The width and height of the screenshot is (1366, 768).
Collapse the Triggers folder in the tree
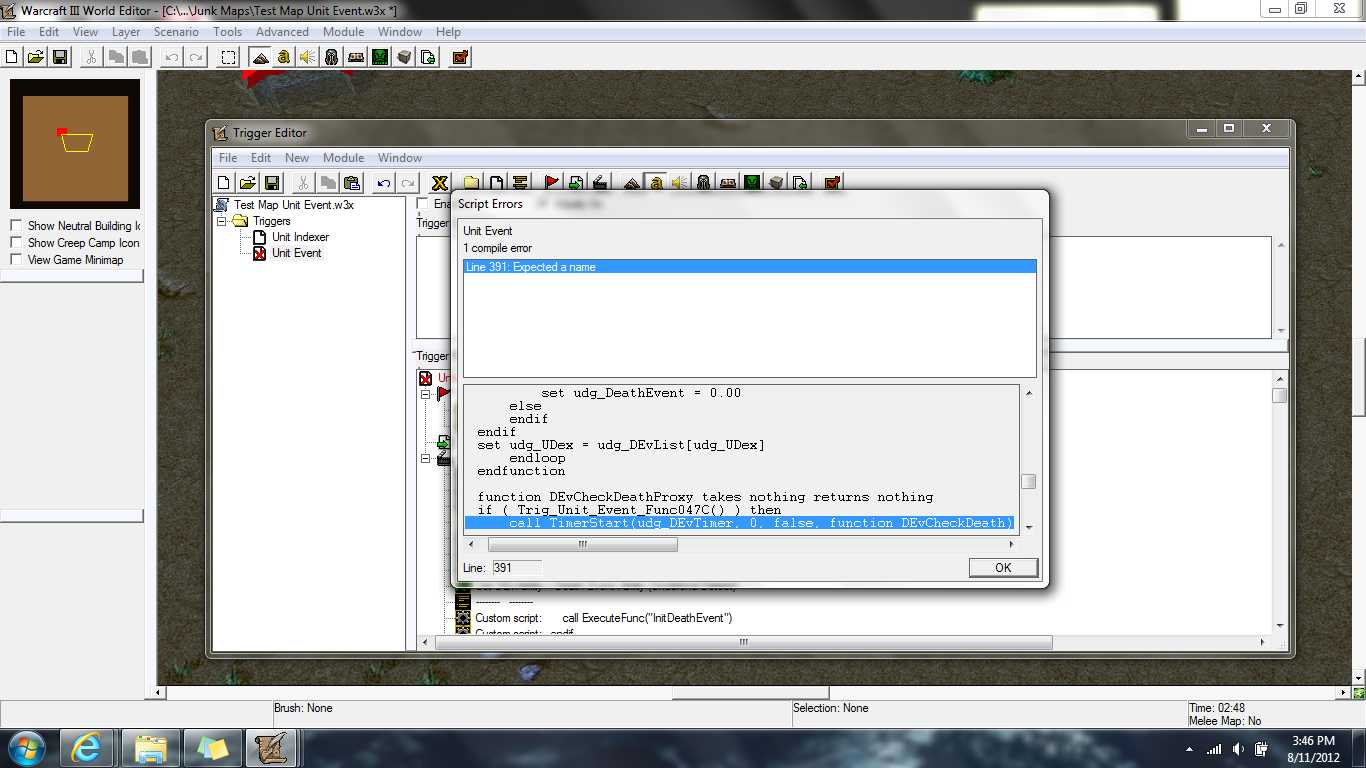222,221
